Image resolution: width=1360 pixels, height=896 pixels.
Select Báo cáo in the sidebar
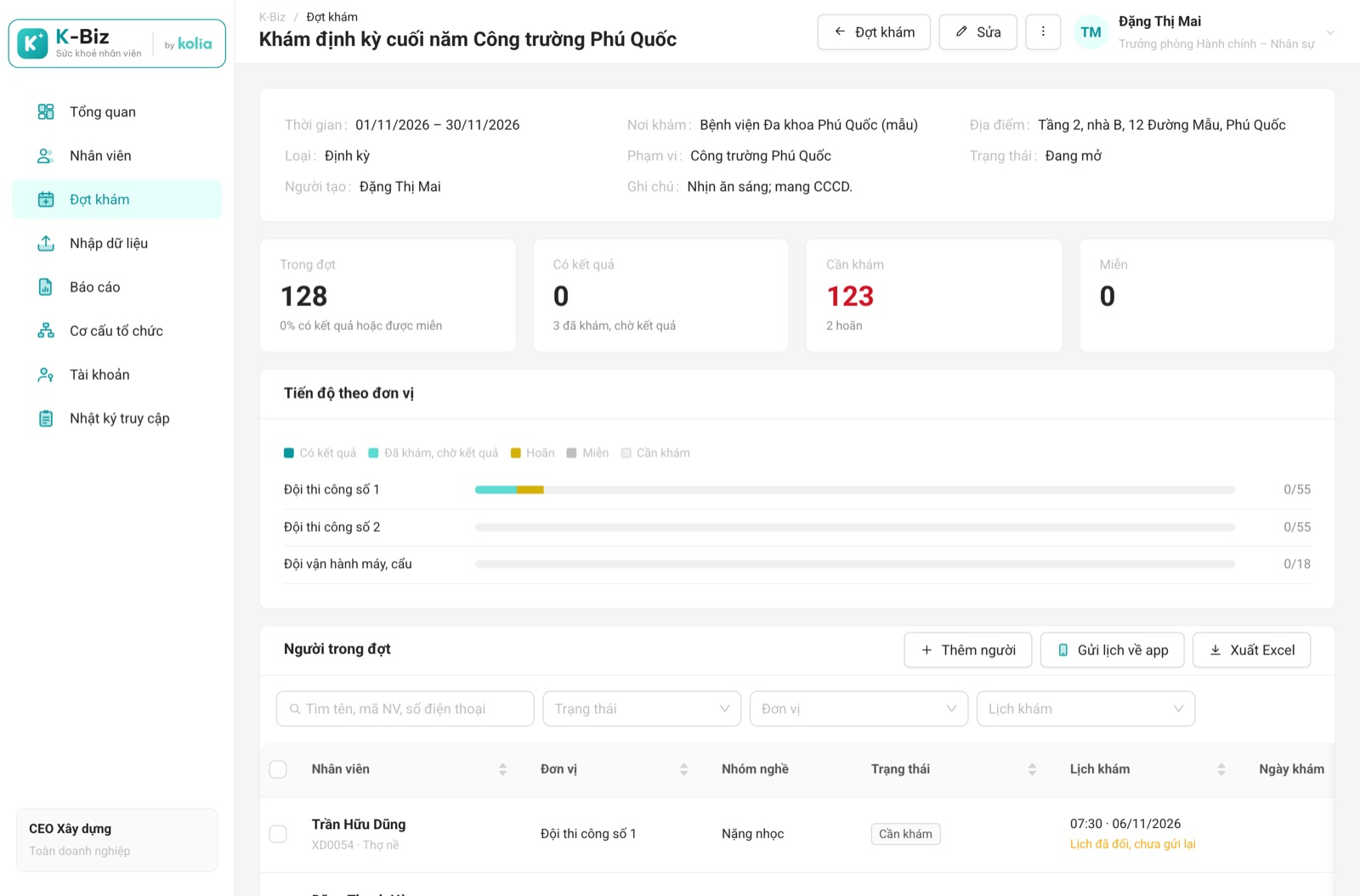[117, 286]
